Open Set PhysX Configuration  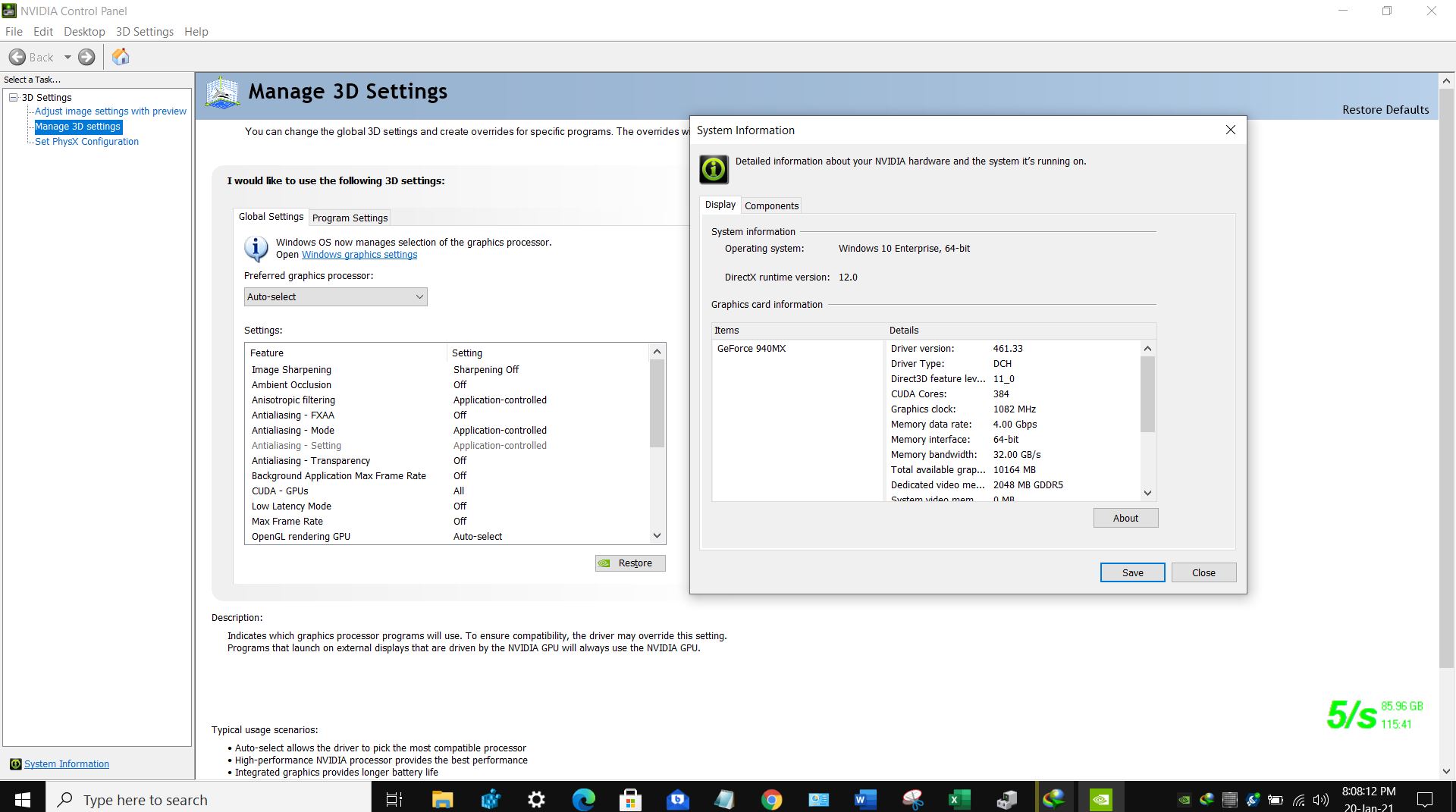[86, 142]
